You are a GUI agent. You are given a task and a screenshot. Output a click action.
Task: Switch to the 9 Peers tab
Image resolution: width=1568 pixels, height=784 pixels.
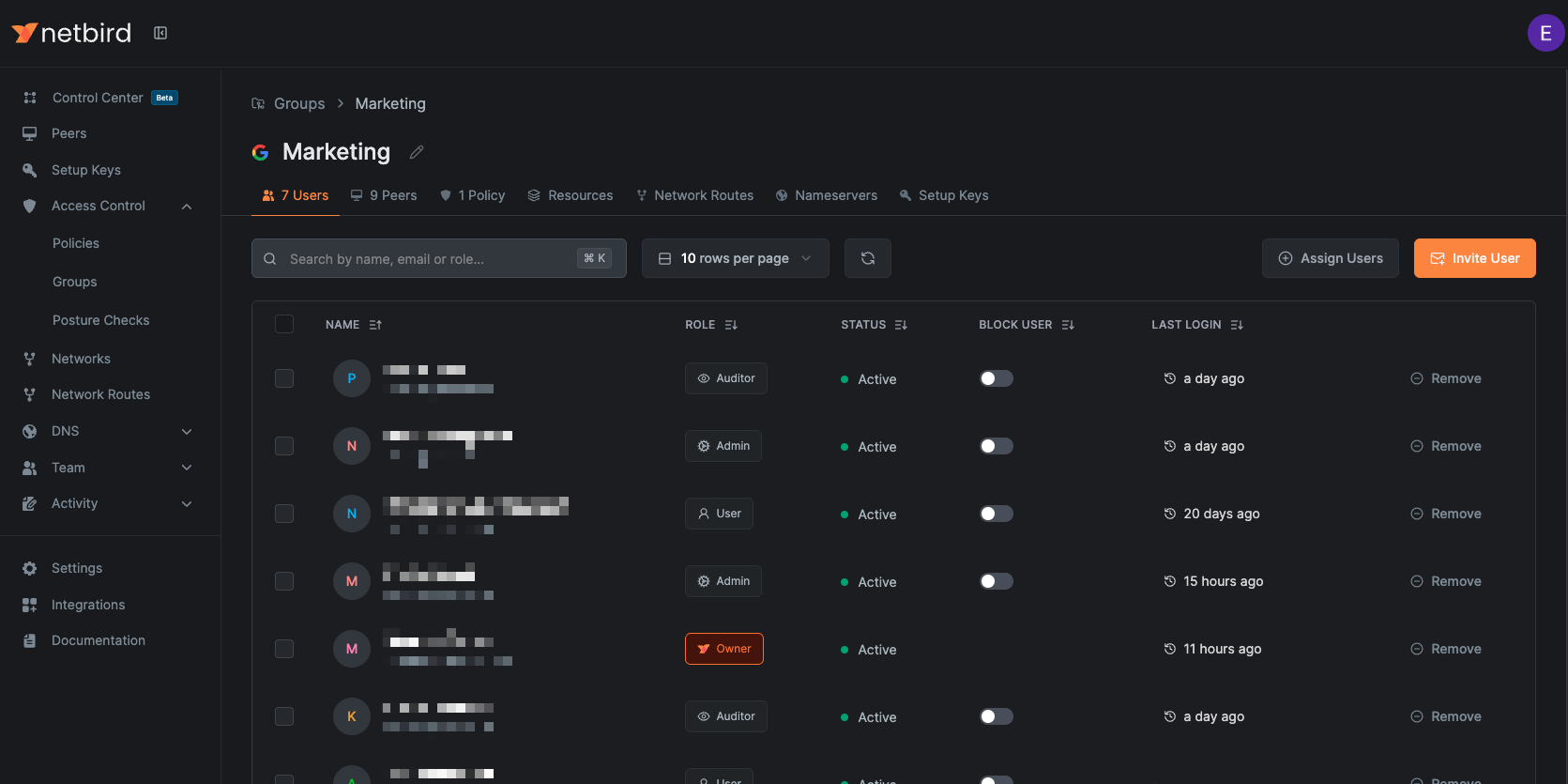(x=384, y=195)
